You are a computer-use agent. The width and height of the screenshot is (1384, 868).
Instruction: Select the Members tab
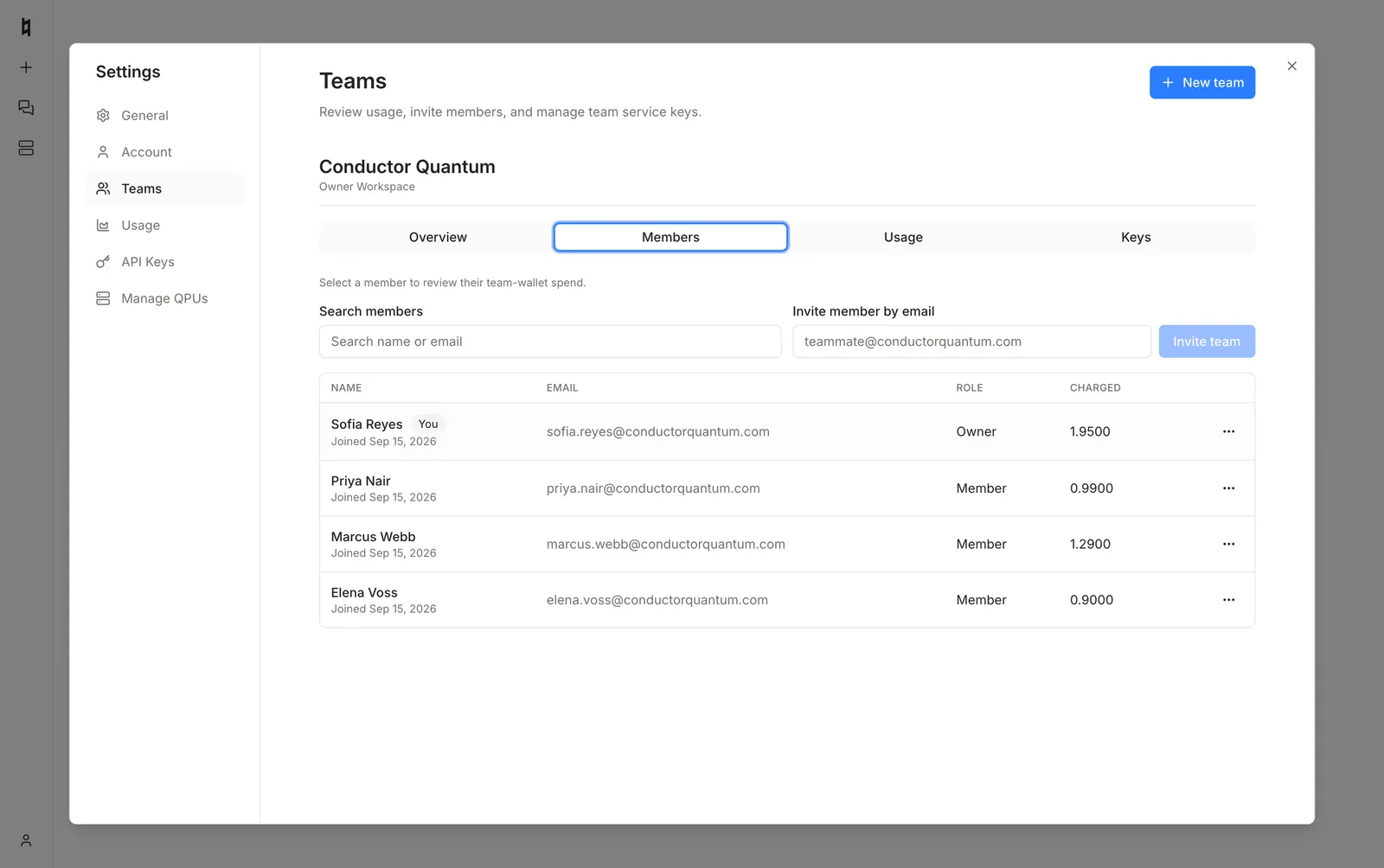click(x=670, y=237)
